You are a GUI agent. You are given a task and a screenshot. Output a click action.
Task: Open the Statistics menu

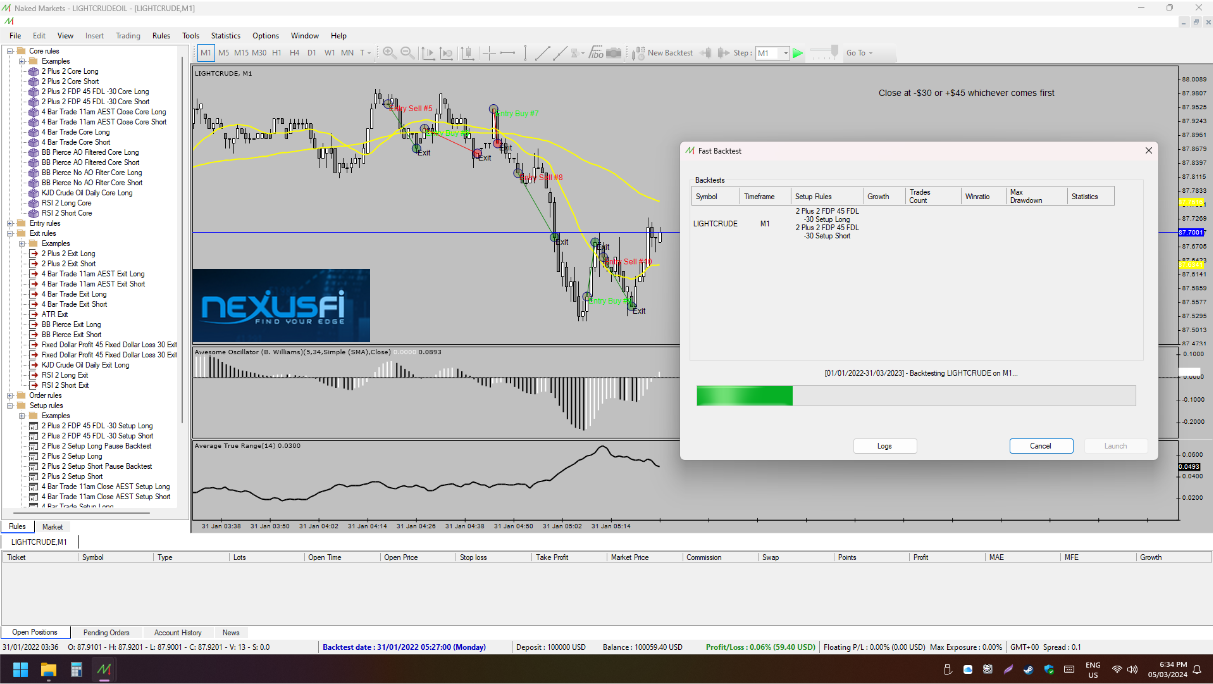[x=226, y=35]
